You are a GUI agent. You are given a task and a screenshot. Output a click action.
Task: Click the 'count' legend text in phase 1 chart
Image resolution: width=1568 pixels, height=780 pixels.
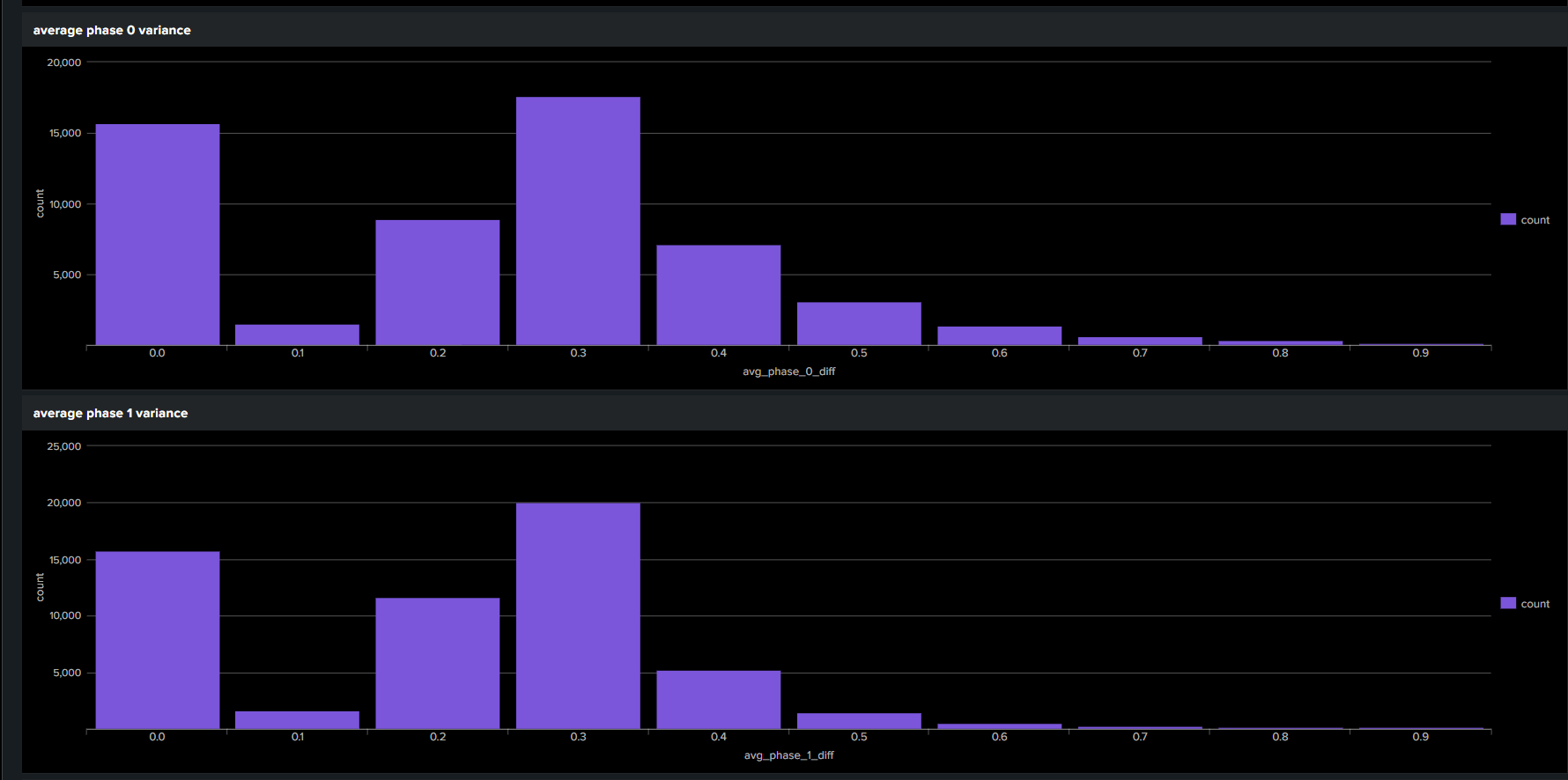click(1535, 604)
